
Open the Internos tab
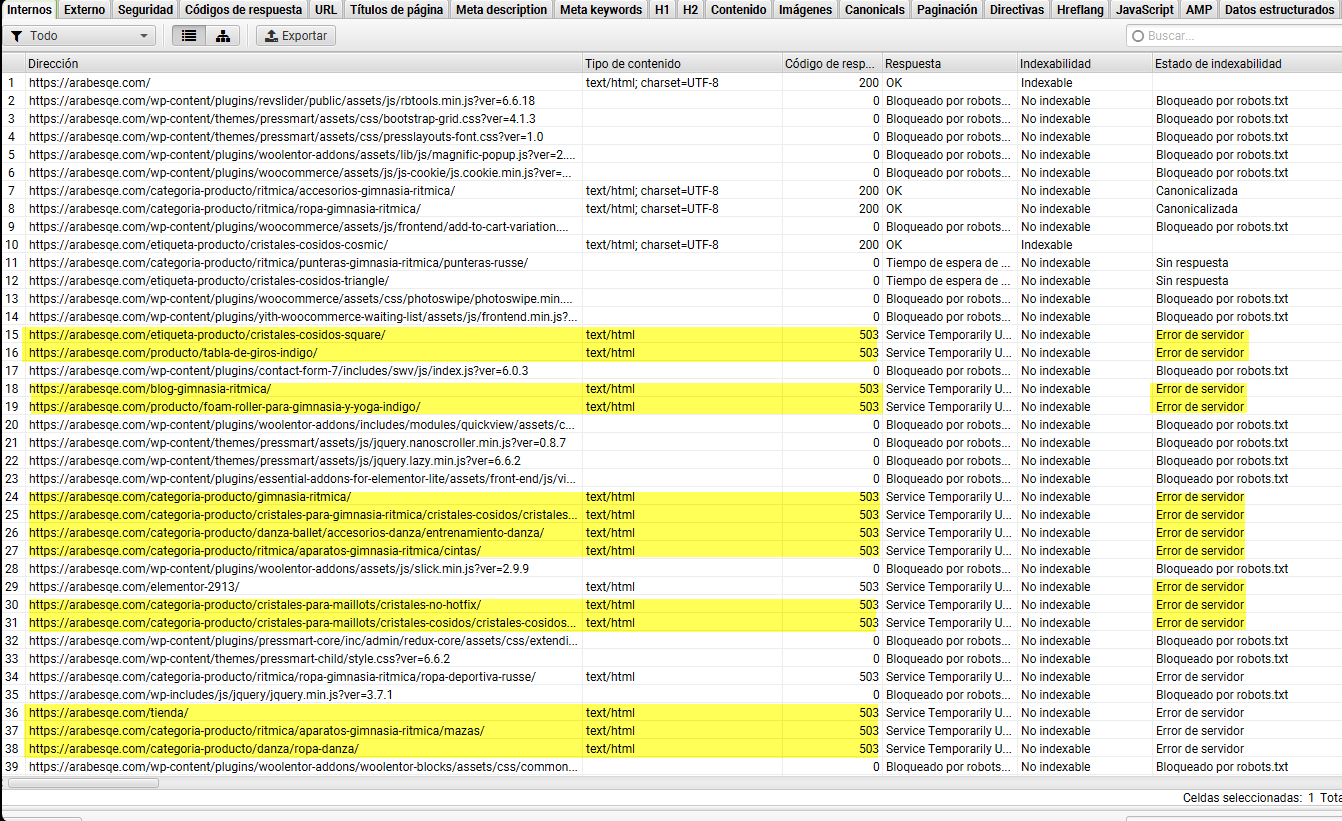(x=29, y=10)
